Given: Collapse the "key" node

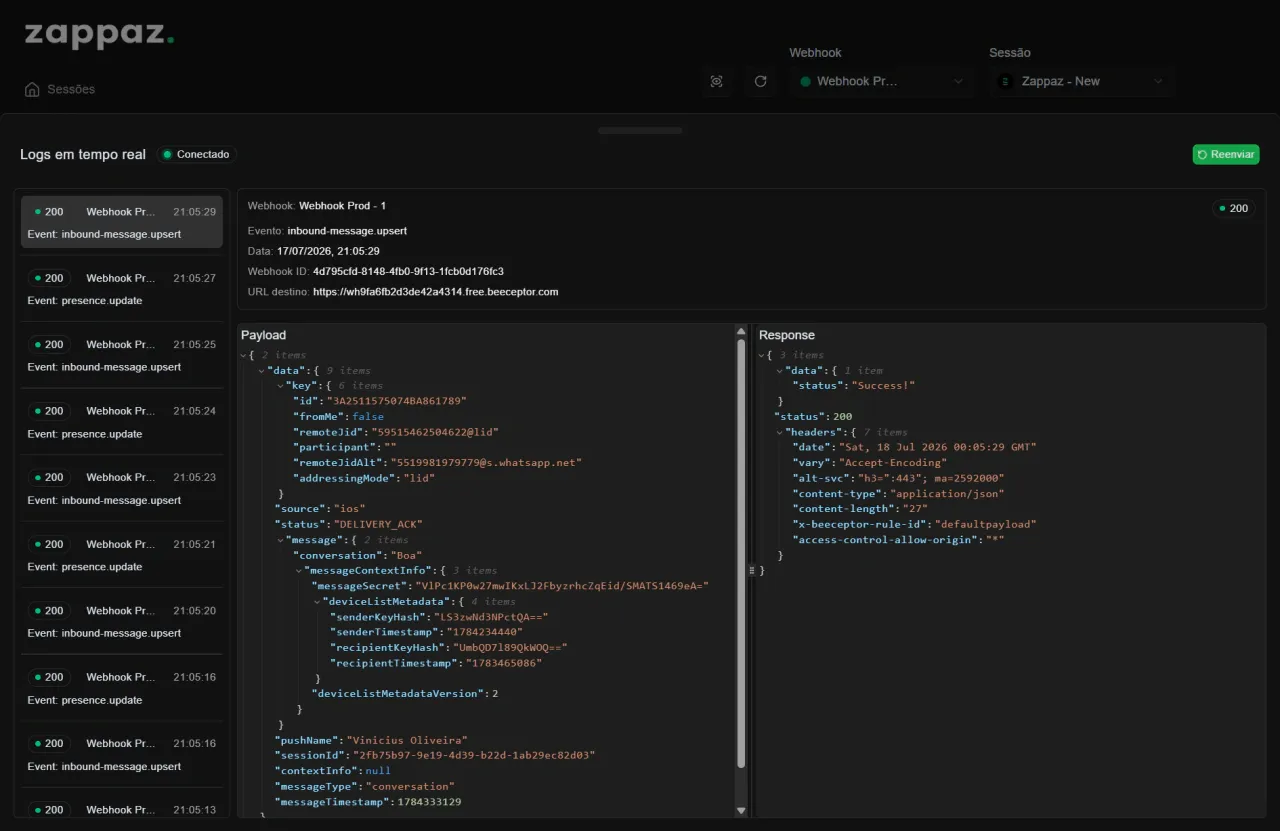Looking at the screenshot, I should point(280,386).
